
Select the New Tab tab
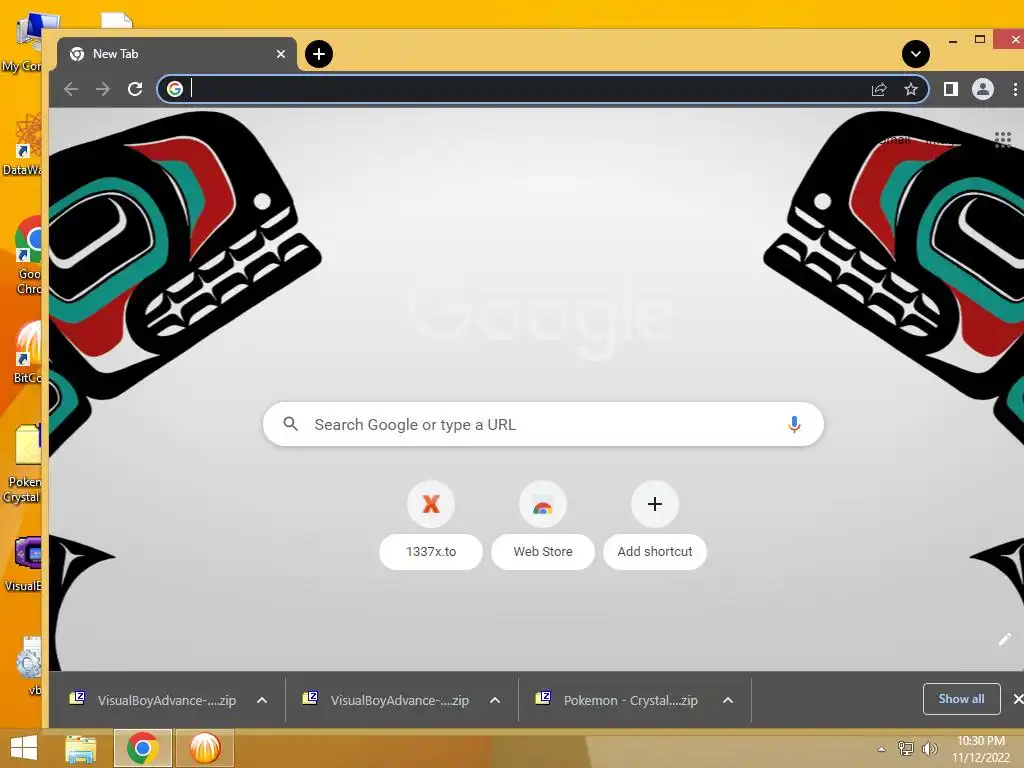(176, 54)
